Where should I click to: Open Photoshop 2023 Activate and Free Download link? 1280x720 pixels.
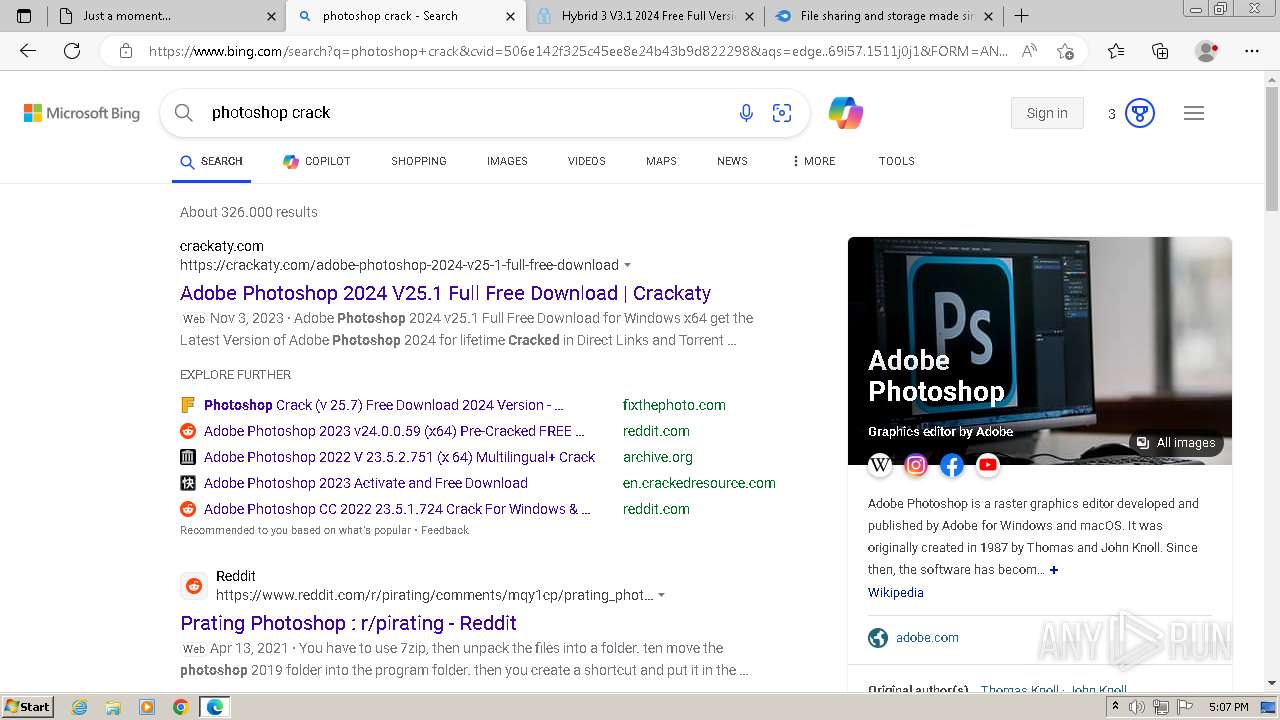(x=366, y=483)
